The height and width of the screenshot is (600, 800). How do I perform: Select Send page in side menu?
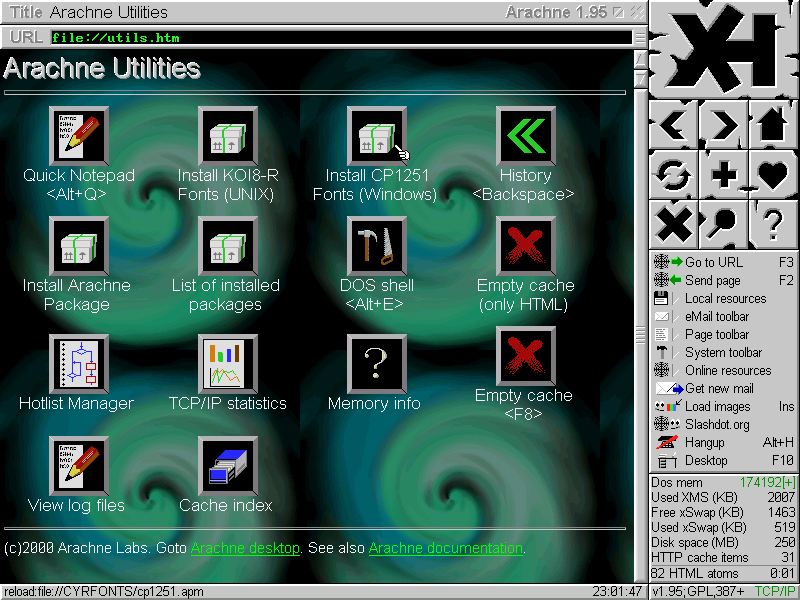pos(723,280)
